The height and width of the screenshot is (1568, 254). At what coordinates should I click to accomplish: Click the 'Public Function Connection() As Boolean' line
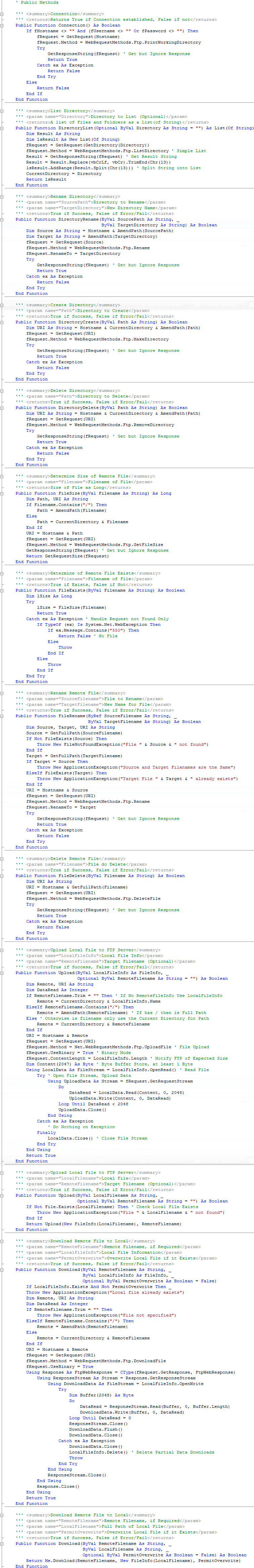click(x=68, y=25)
